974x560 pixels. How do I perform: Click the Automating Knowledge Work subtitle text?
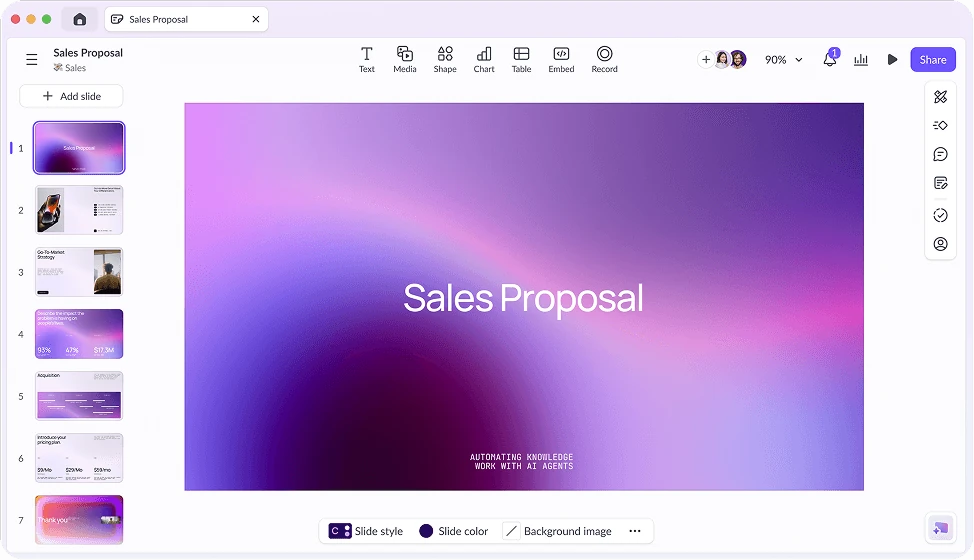coord(522,461)
